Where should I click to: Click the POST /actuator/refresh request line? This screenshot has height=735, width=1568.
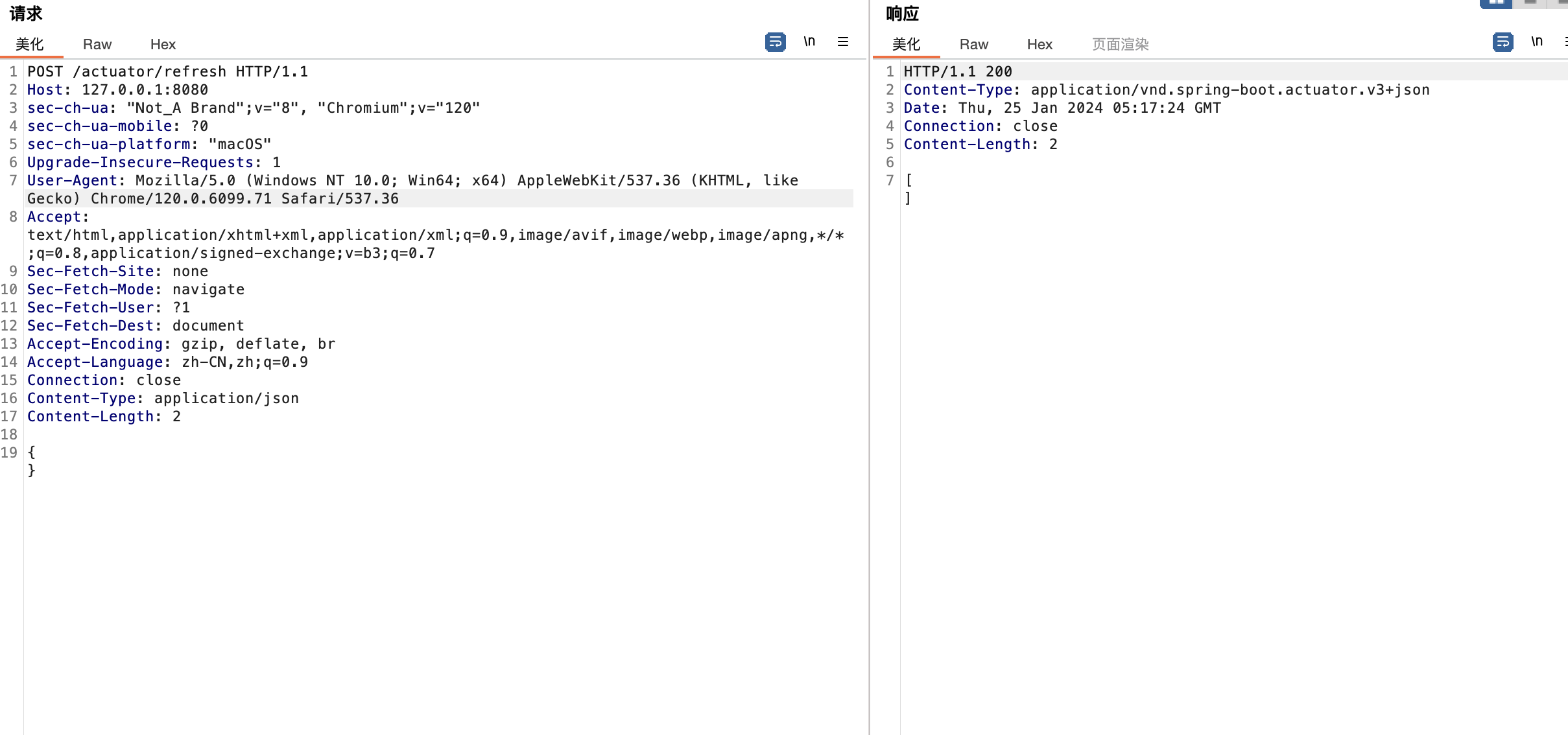[x=167, y=71]
